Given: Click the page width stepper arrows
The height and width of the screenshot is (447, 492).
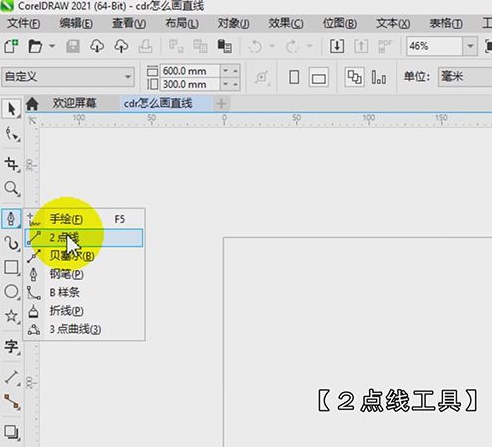Looking at the screenshot, I should [231, 71].
